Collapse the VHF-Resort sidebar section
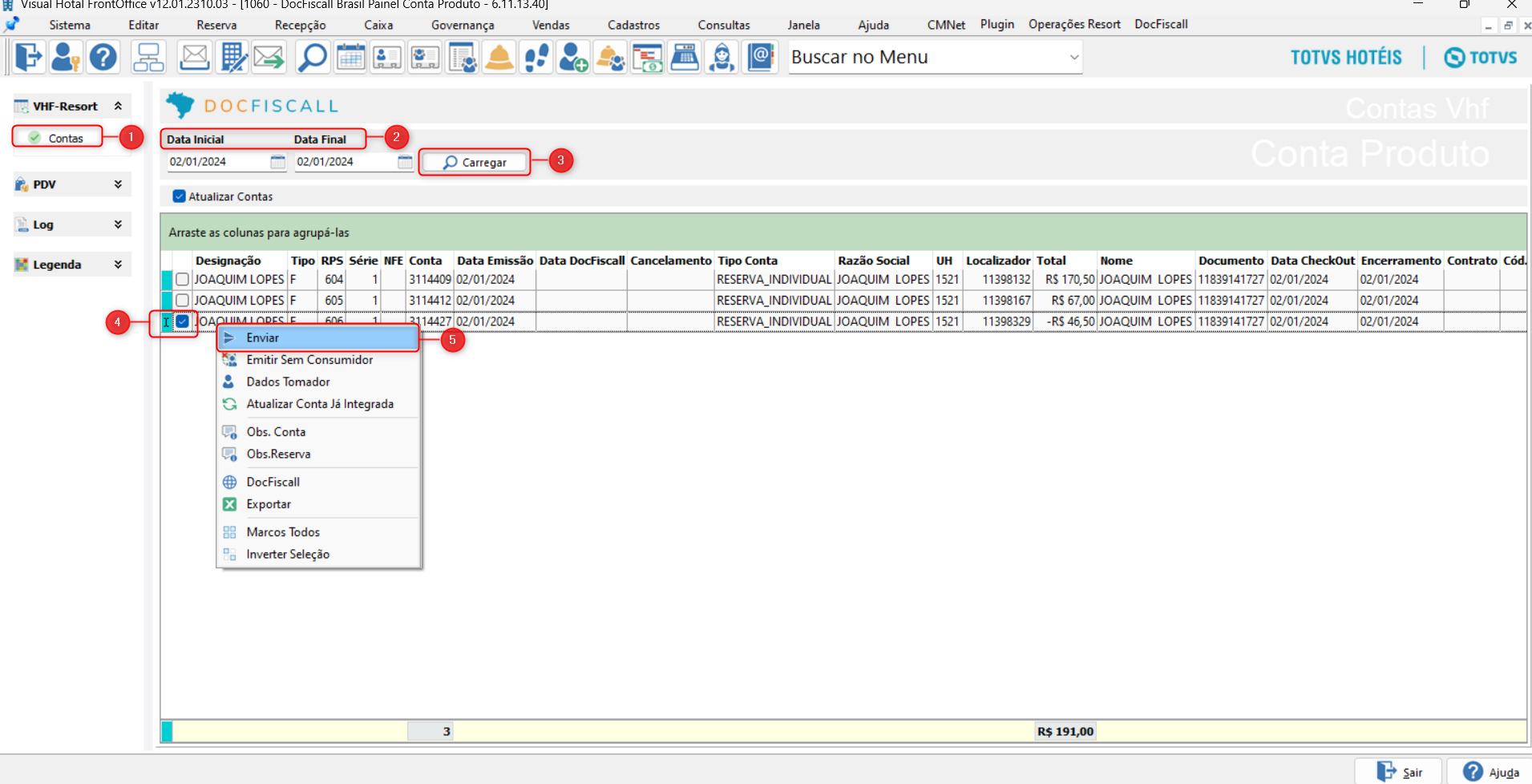1532x784 pixels. point(118,106)
